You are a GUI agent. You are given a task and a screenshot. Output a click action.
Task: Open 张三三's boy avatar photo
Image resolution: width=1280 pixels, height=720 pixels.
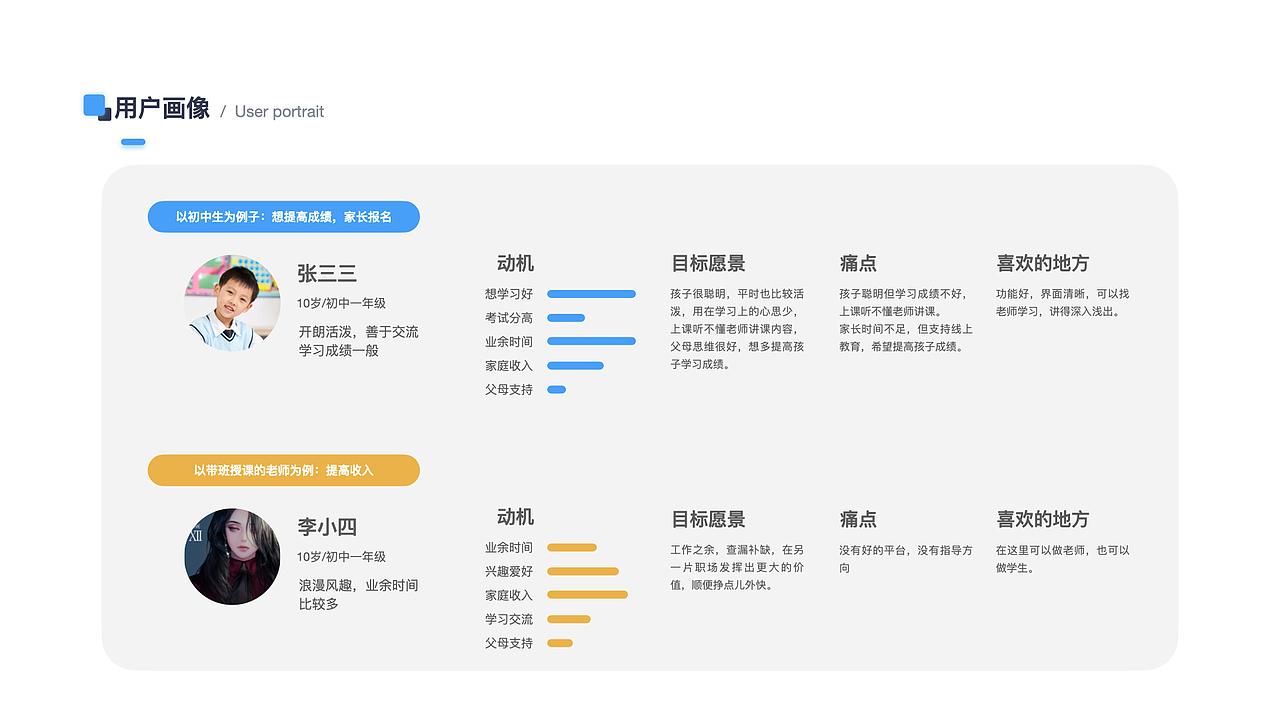click(232, 303)
